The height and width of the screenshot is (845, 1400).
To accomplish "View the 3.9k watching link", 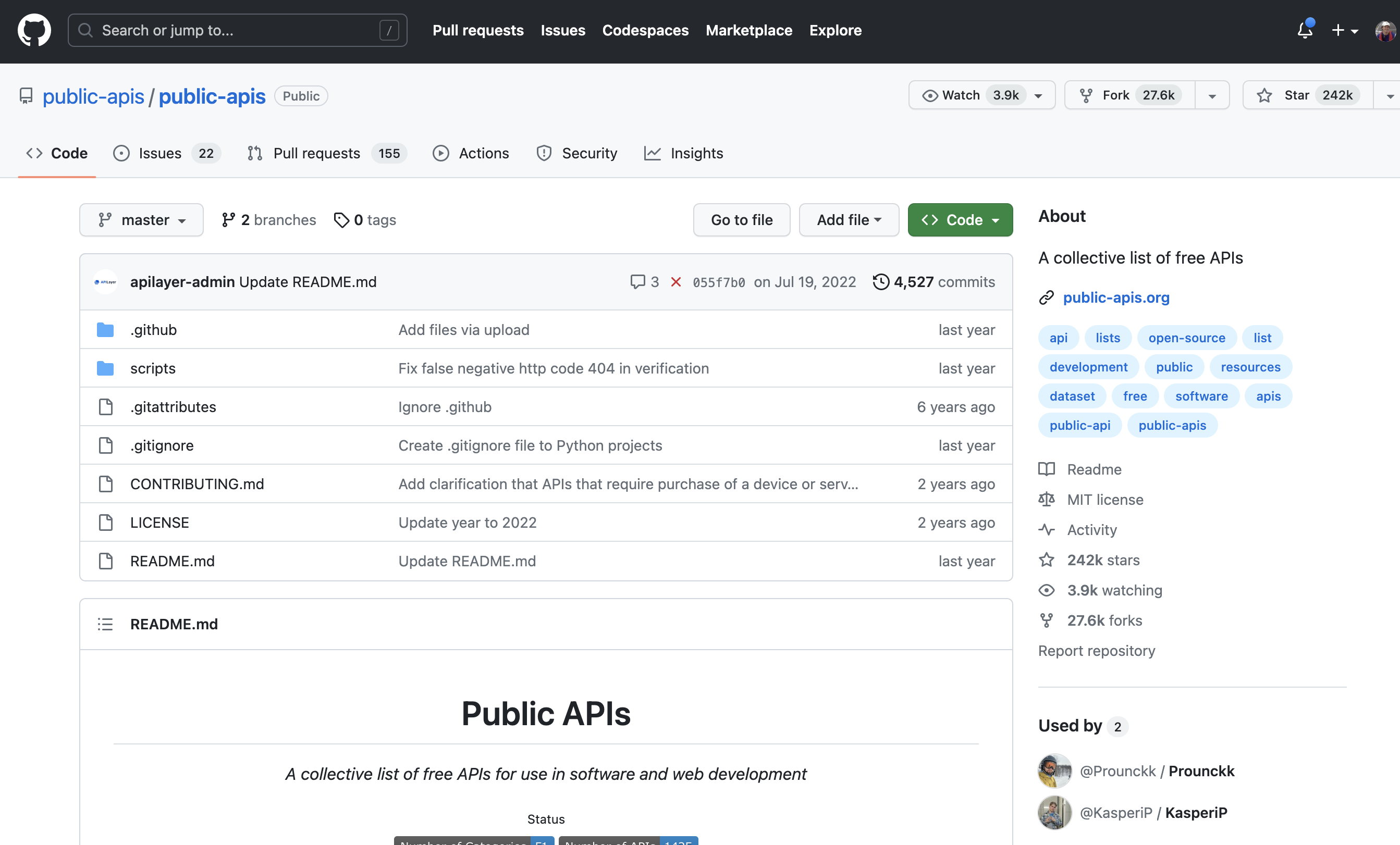I will coord(1101,590).
